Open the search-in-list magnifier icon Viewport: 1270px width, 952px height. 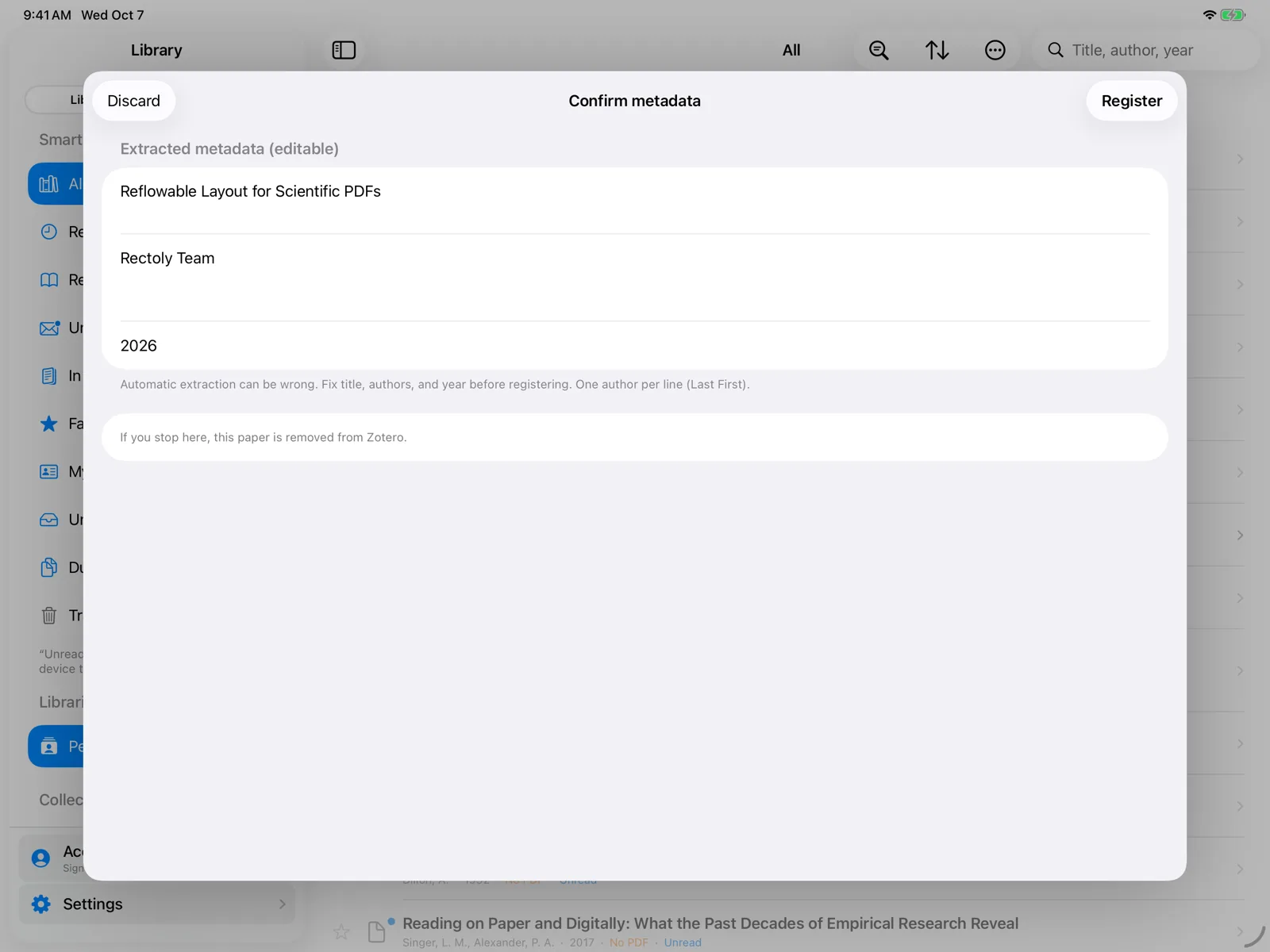[879, 50]
